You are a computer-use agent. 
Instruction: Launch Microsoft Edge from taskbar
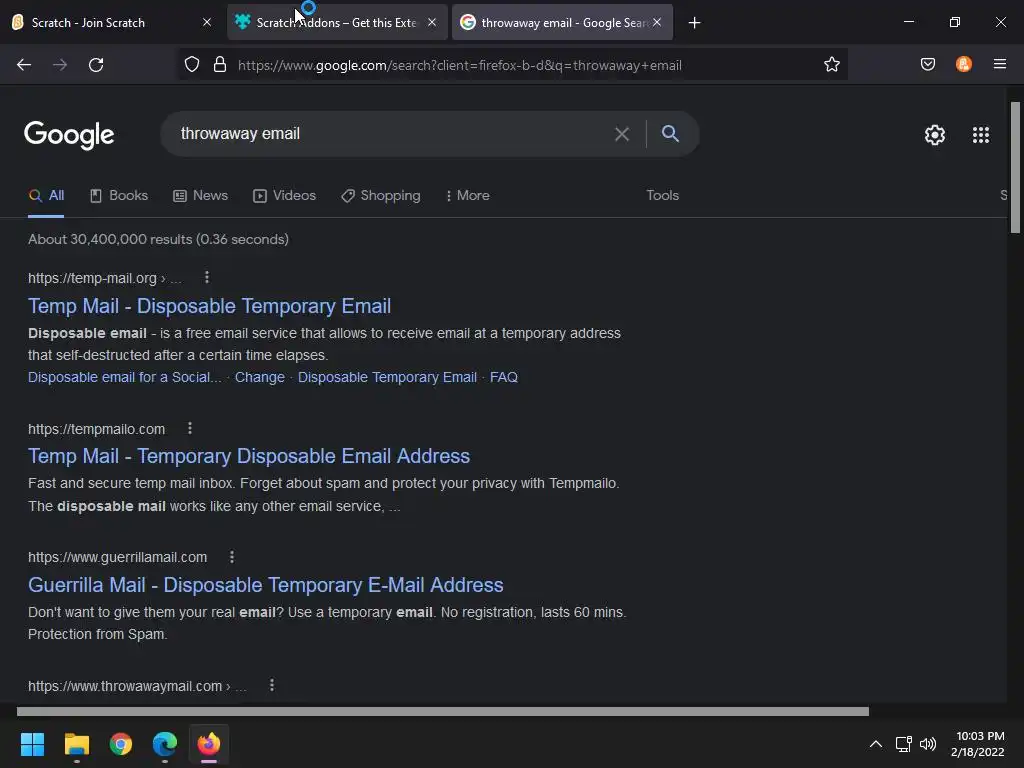pos(165,744)
